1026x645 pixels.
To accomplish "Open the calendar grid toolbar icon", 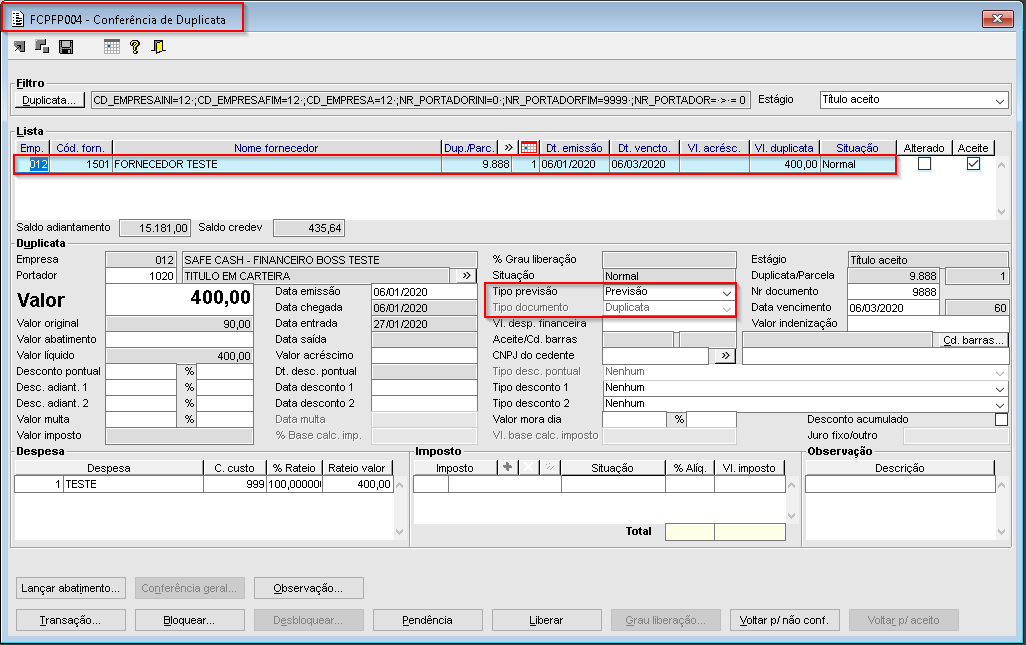I will [x=111, y=47].
